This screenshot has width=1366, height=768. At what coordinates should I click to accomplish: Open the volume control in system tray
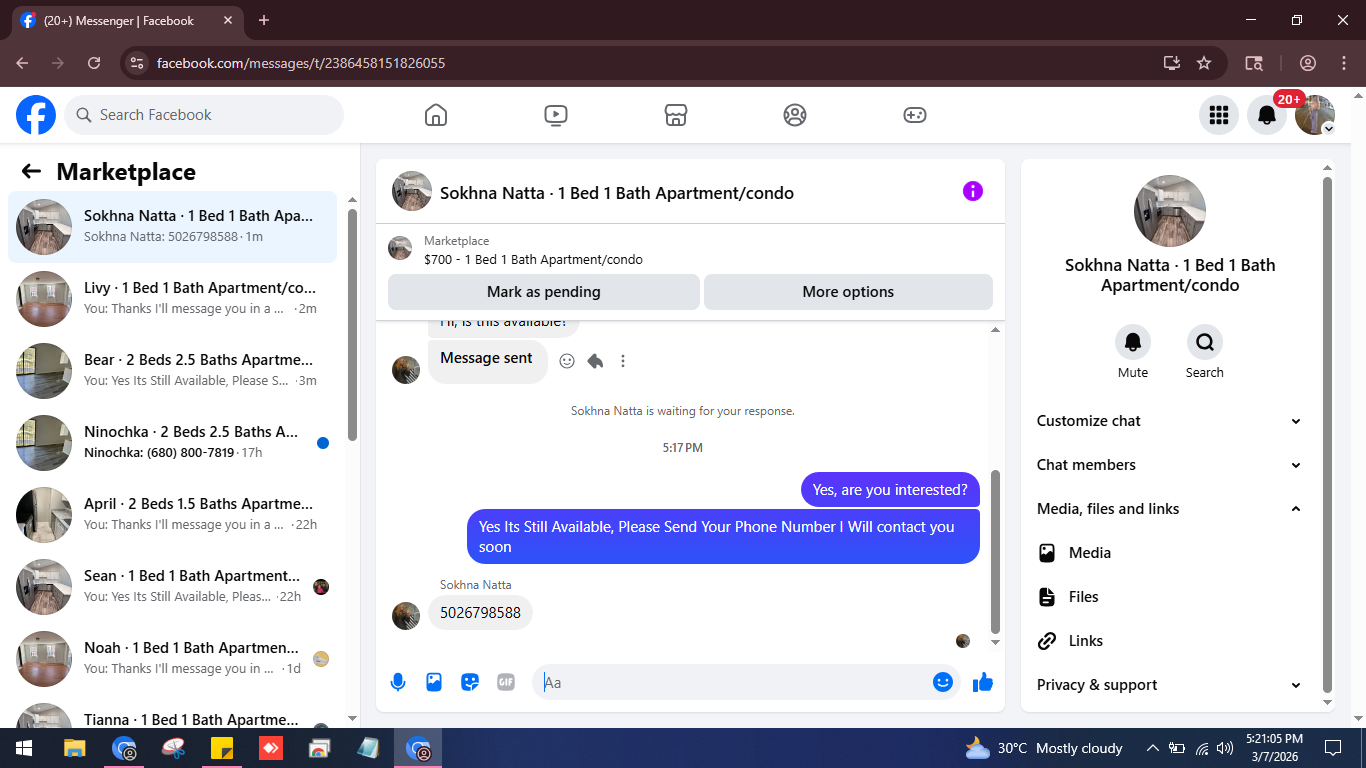1225,748
